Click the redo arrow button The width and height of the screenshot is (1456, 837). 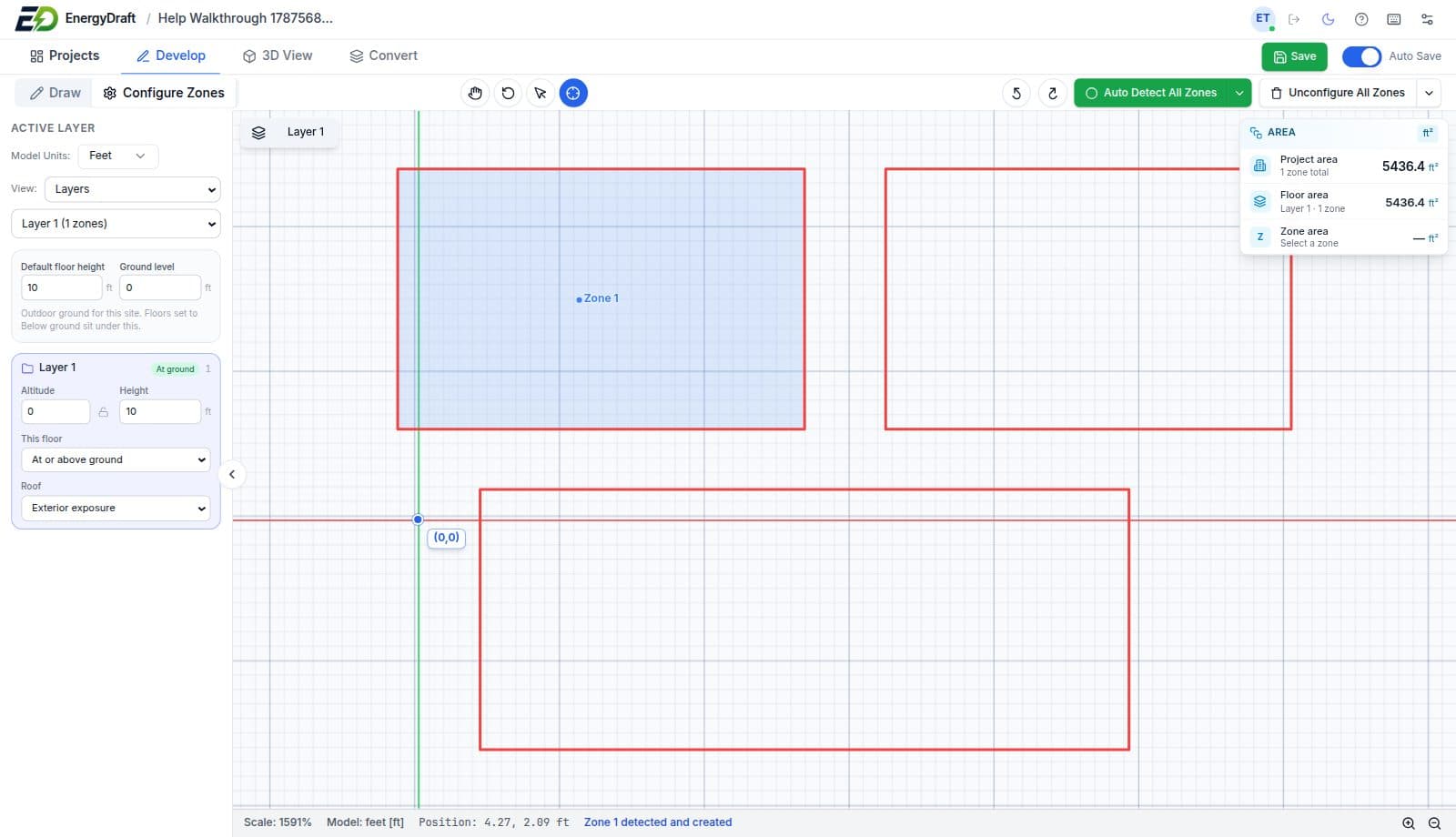1052,93
